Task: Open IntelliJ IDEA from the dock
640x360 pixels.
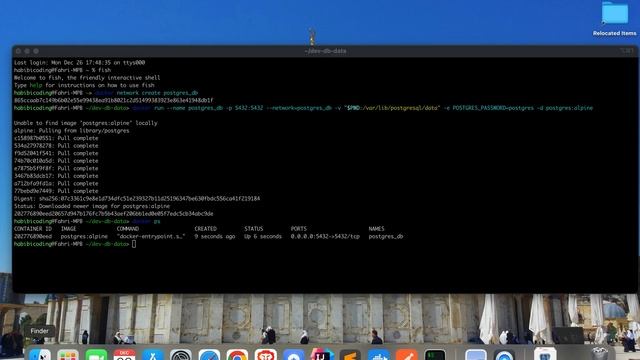Action: [322, 354]
